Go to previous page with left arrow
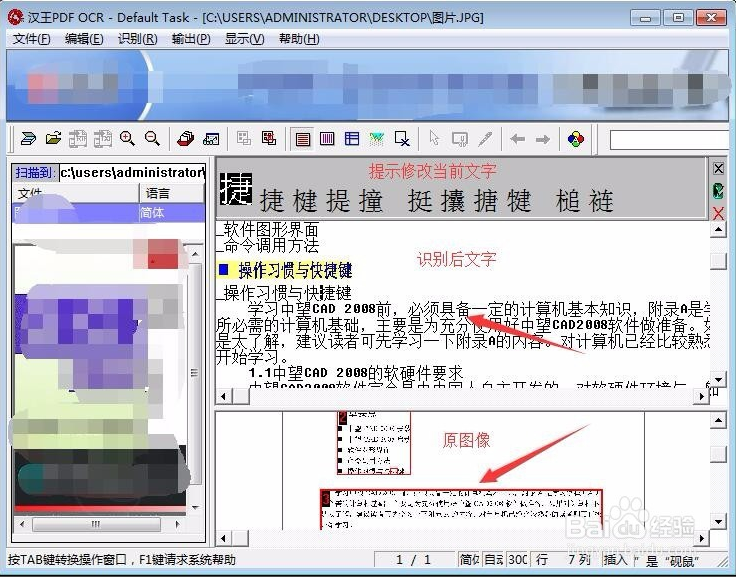 (517, 139)
